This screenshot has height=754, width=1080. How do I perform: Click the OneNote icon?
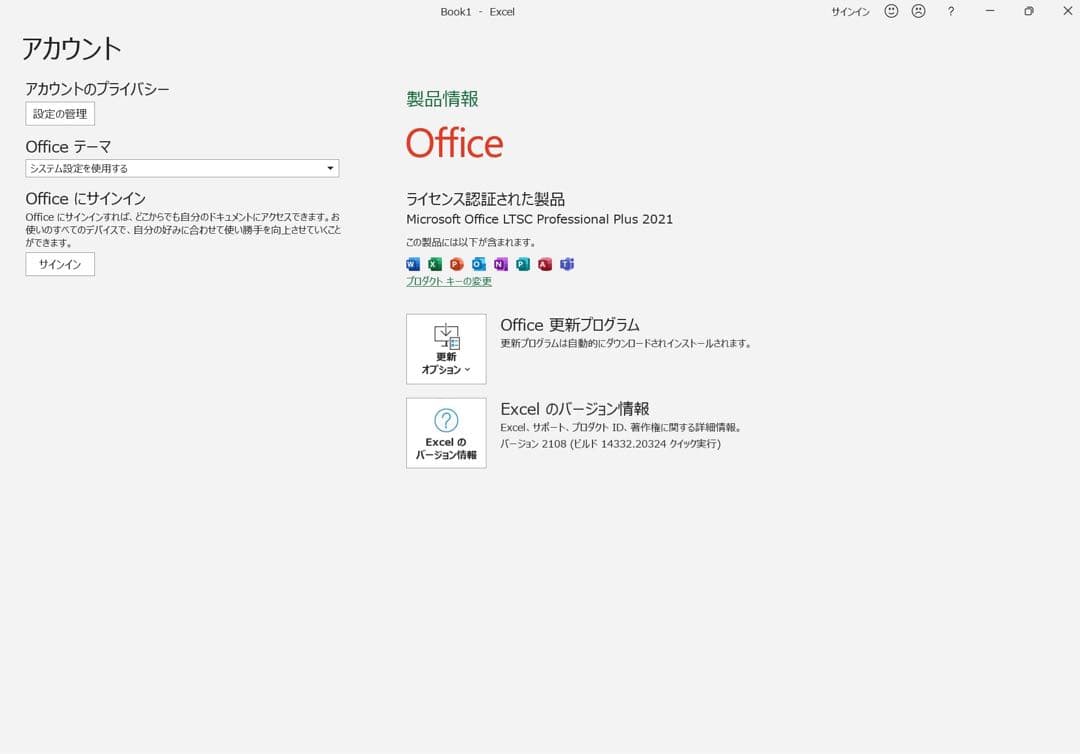tap(500, 264)
